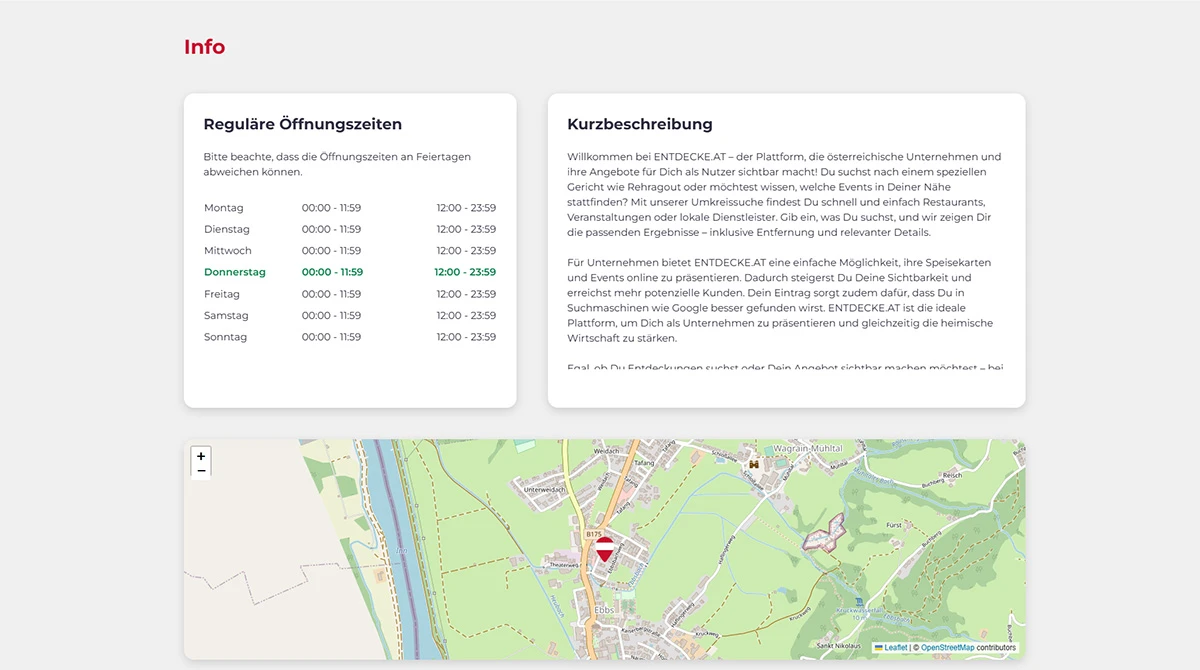Viewport: 1200px width, 670px height.
Task: Click Samstag's 12:00 - 23:59 time
Action: click(466, 316)
